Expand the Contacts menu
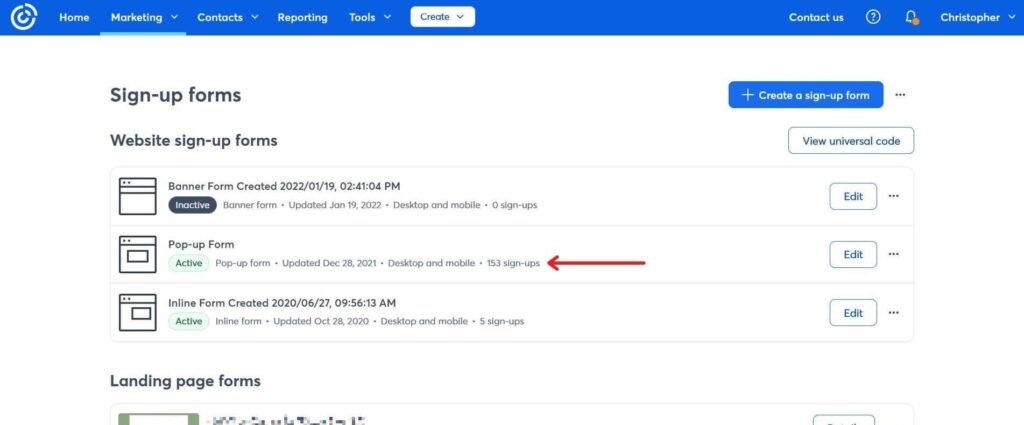Viewport: 1024px width, 425px height. click(228, 18)
